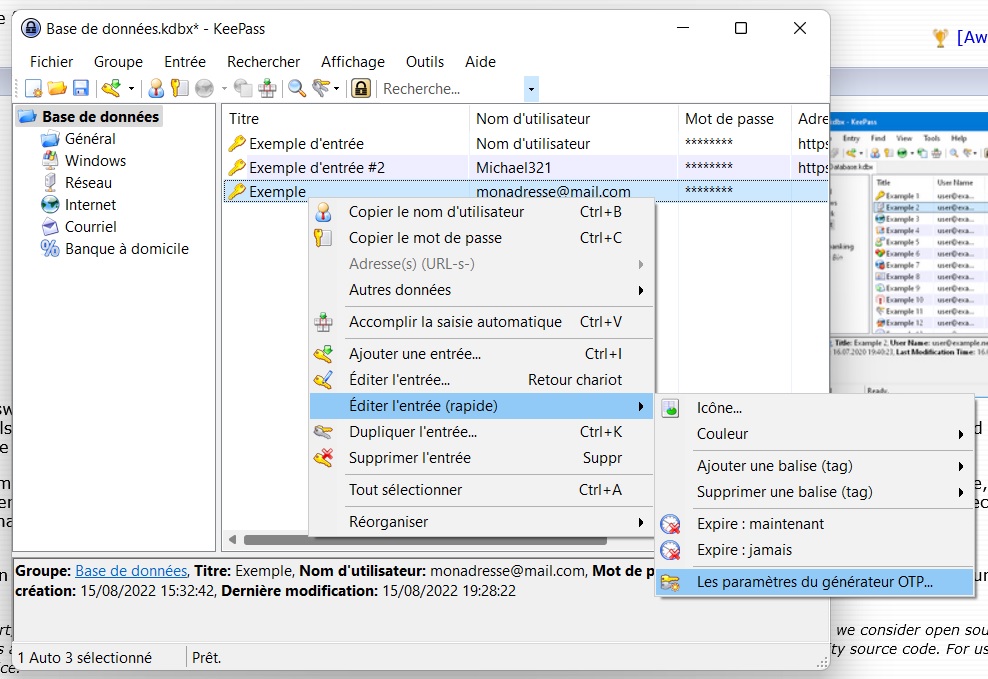
Task: Select the Internet group in tree
Action: 90,205
